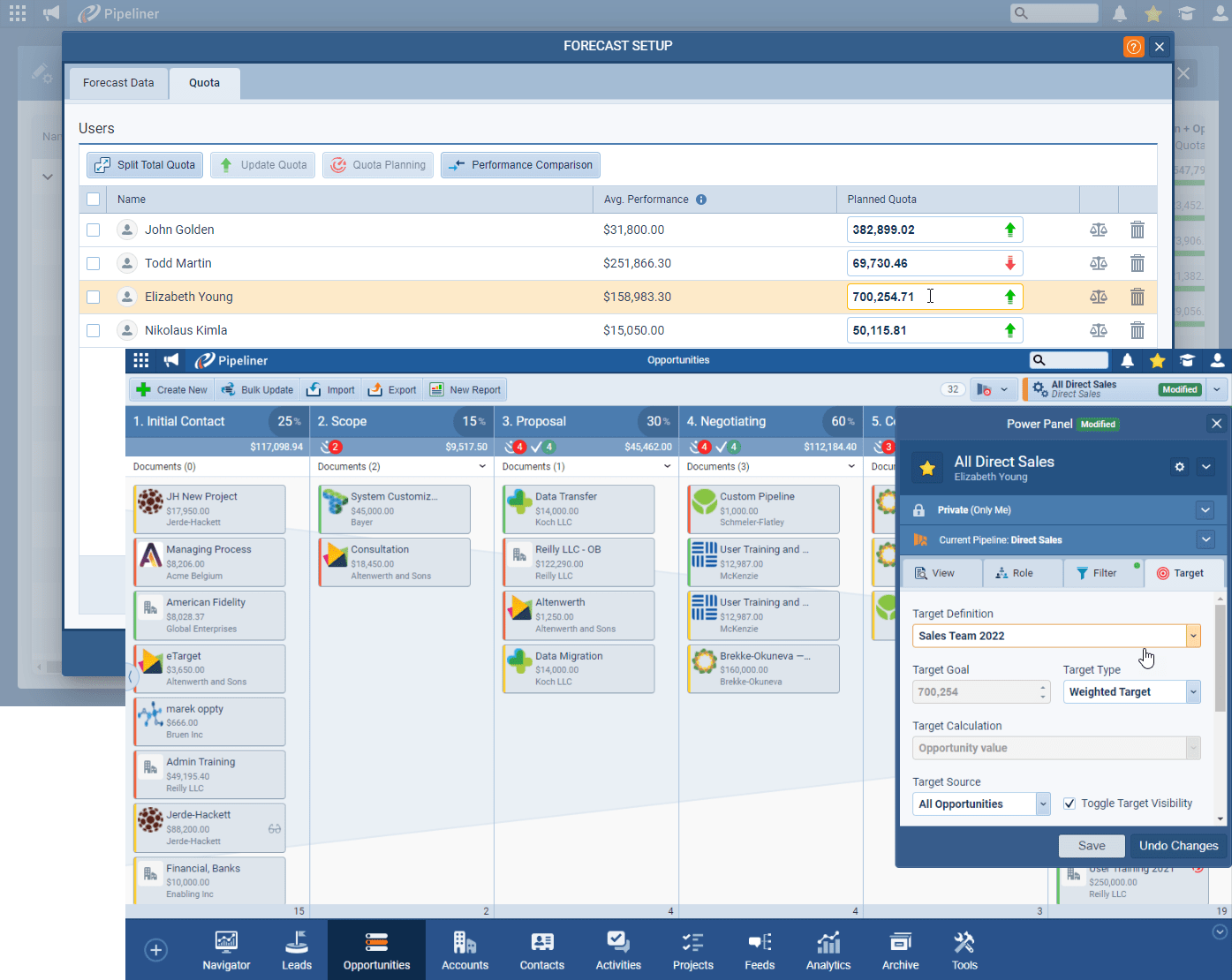The image size is (1232, 980).
Task: Click Undo Changes in the Power Panel
Action: click(1178, 845)
